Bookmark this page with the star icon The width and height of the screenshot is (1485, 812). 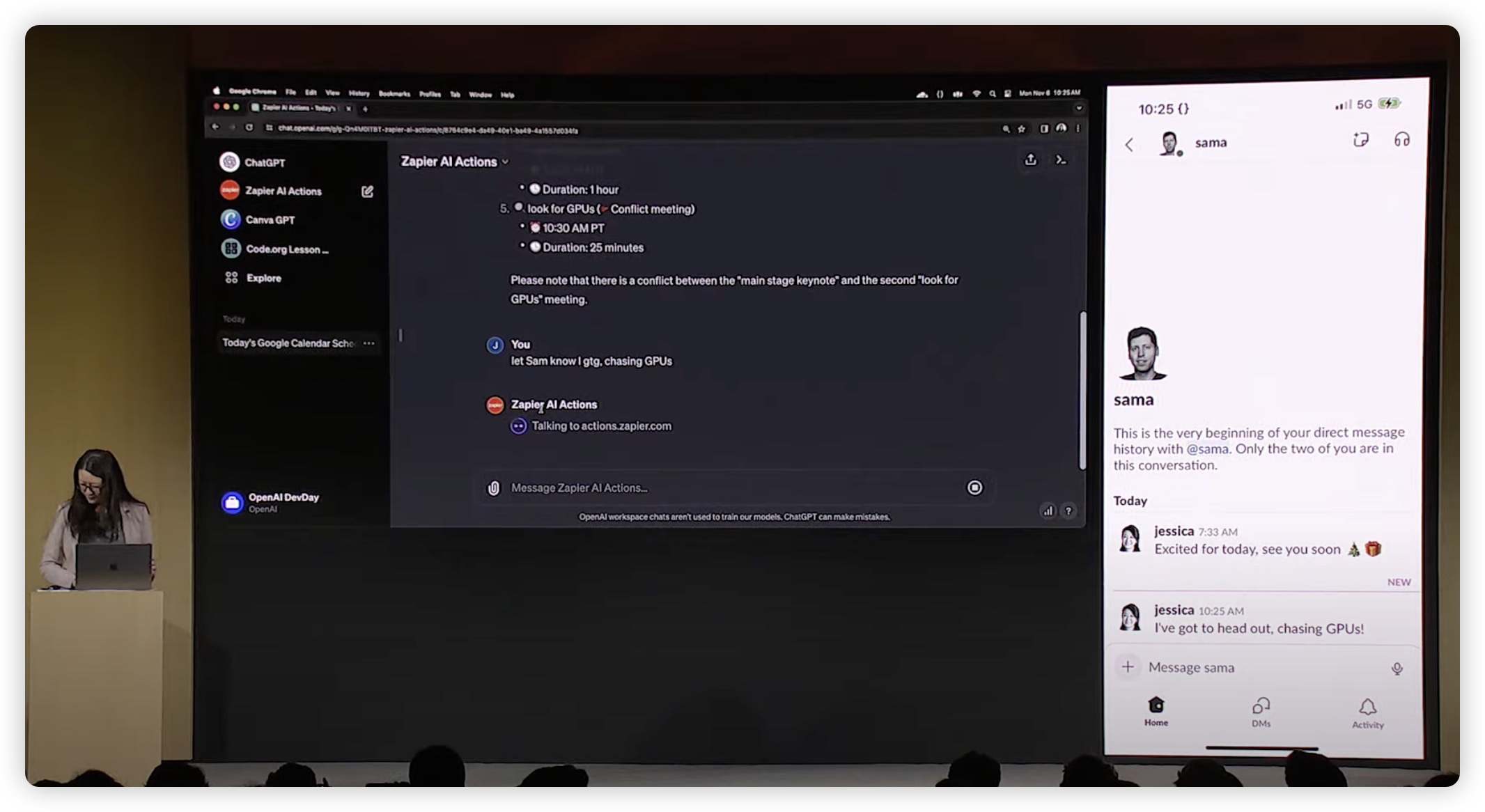[1022, 129]
